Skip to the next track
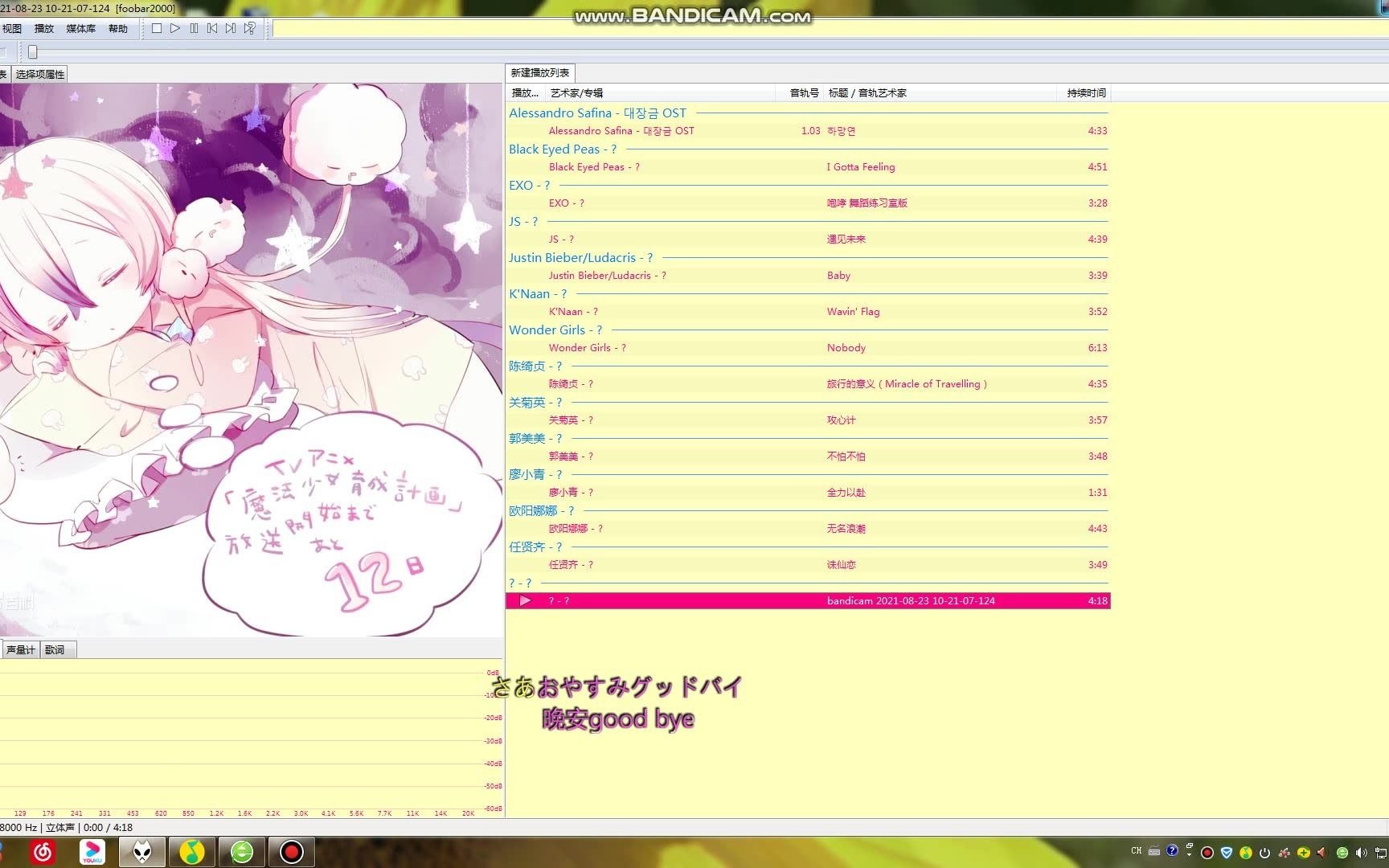 click(231, 28)
